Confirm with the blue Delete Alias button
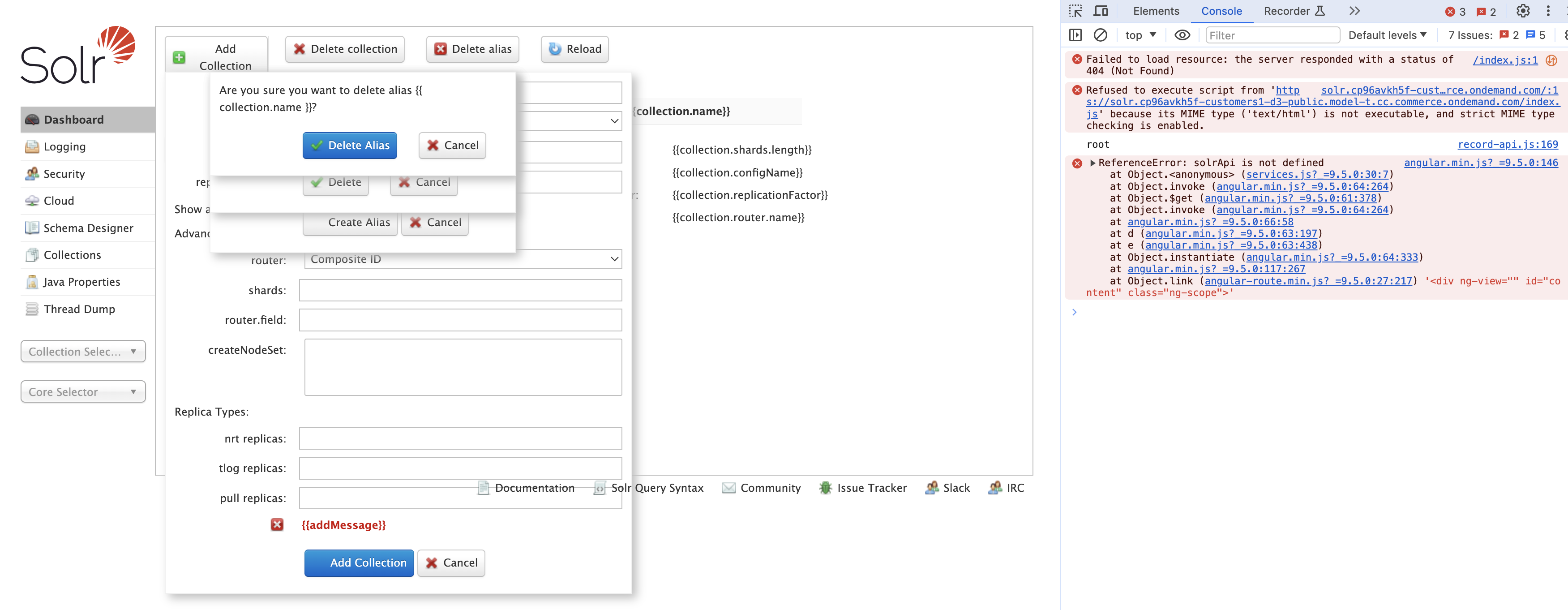This screenshot has height=610, width=1568. click(349, 146)
